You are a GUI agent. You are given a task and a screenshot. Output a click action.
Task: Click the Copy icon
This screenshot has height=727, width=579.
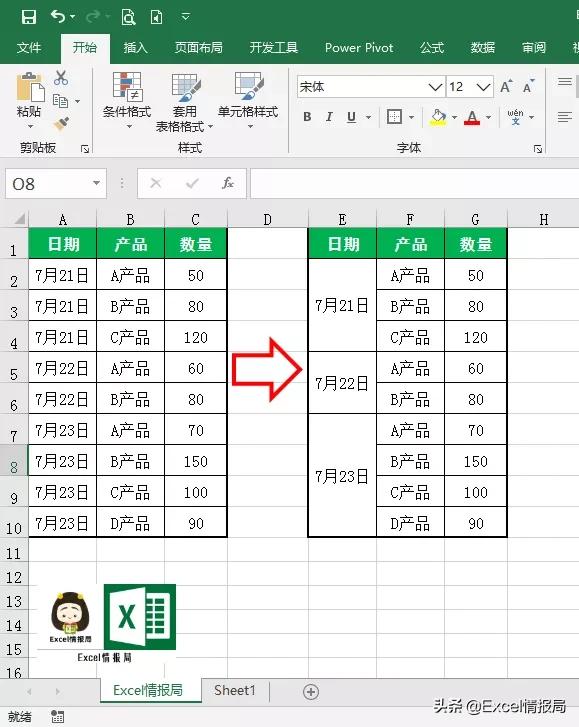pos(60,100)
